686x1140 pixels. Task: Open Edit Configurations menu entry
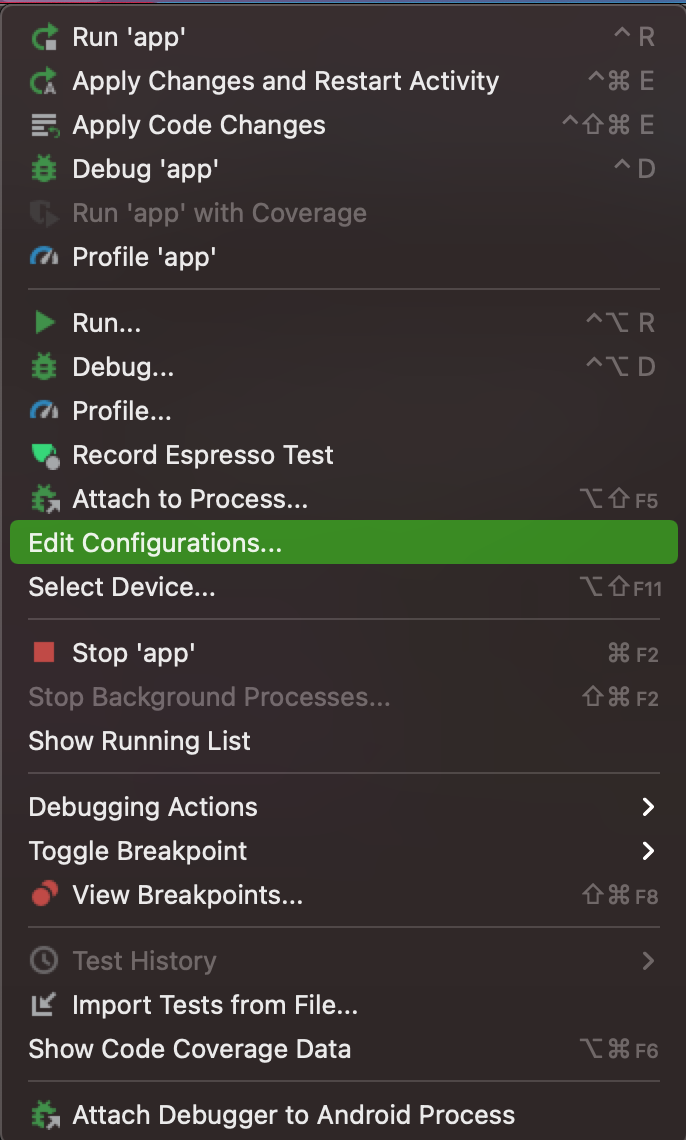pos(155,544)
